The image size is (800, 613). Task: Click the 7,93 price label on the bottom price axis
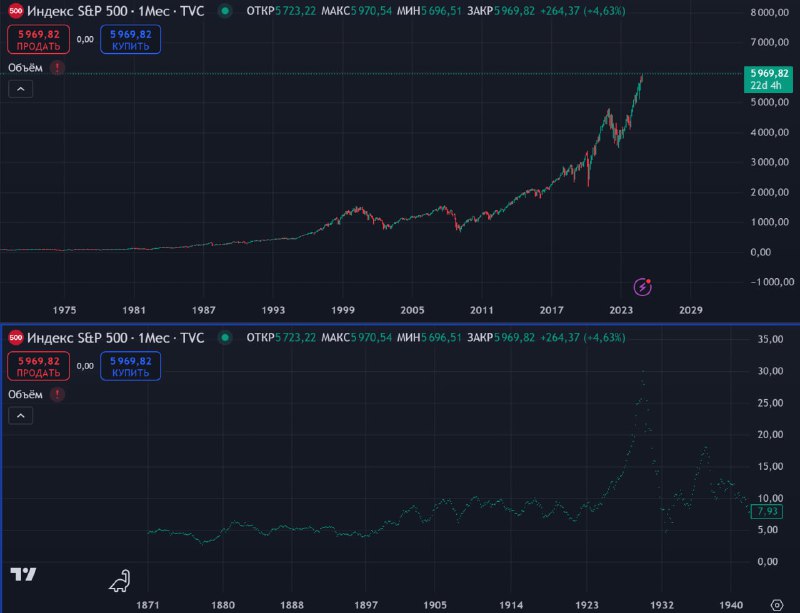click(767, 511)
